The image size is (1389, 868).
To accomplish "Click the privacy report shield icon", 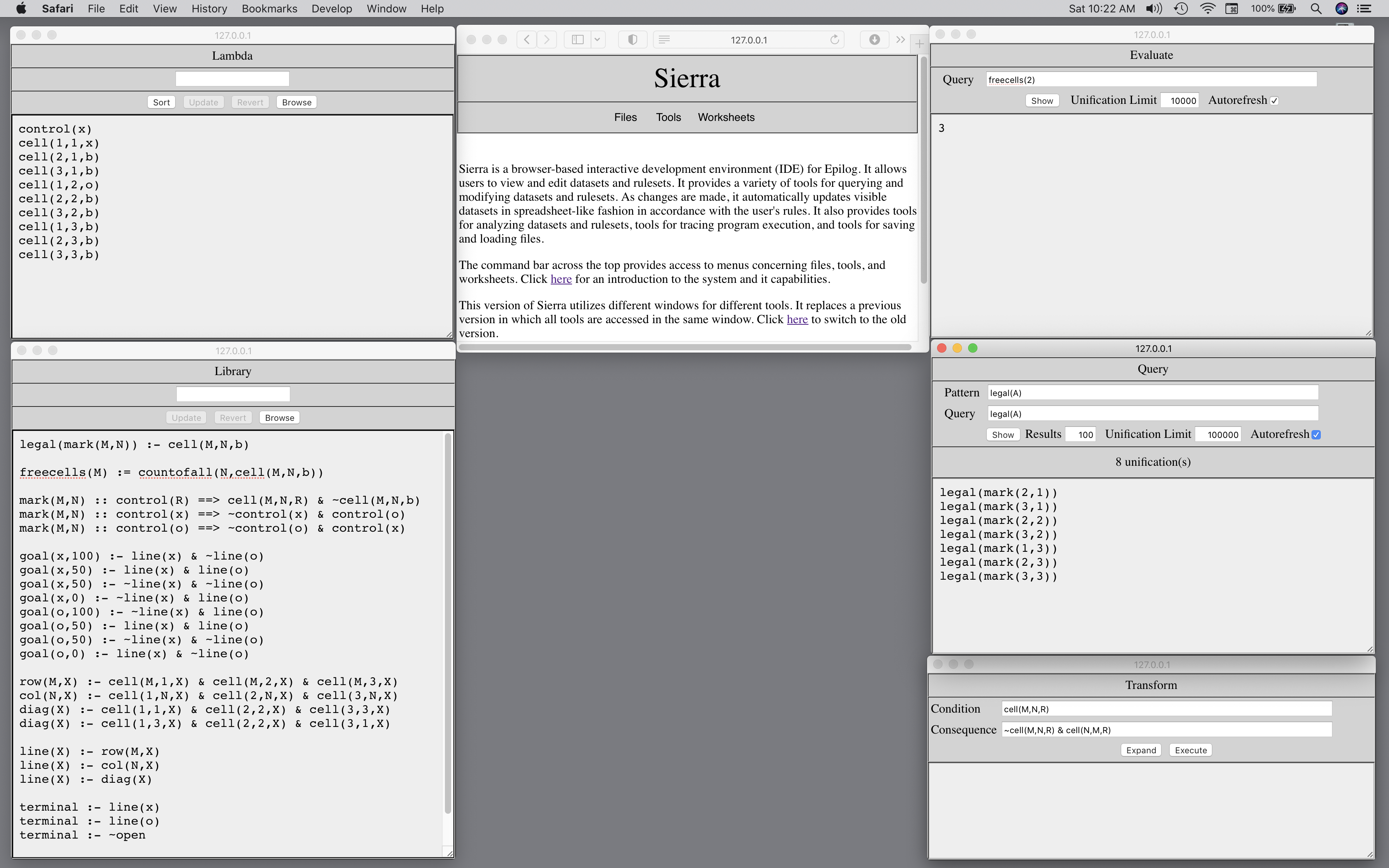I will 632,40.
